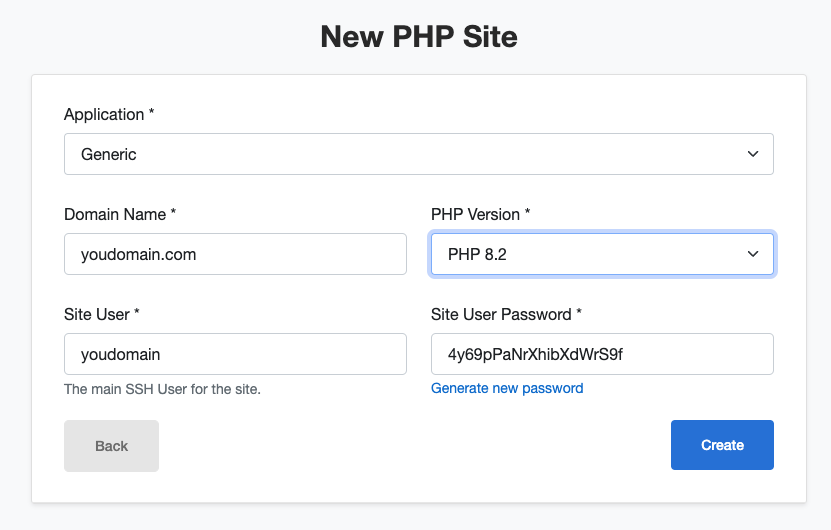Viewport: 831px width, 530px height.
Task: Click the Domain Name field label
Action: pyautogui.click(x=115, y=215)
